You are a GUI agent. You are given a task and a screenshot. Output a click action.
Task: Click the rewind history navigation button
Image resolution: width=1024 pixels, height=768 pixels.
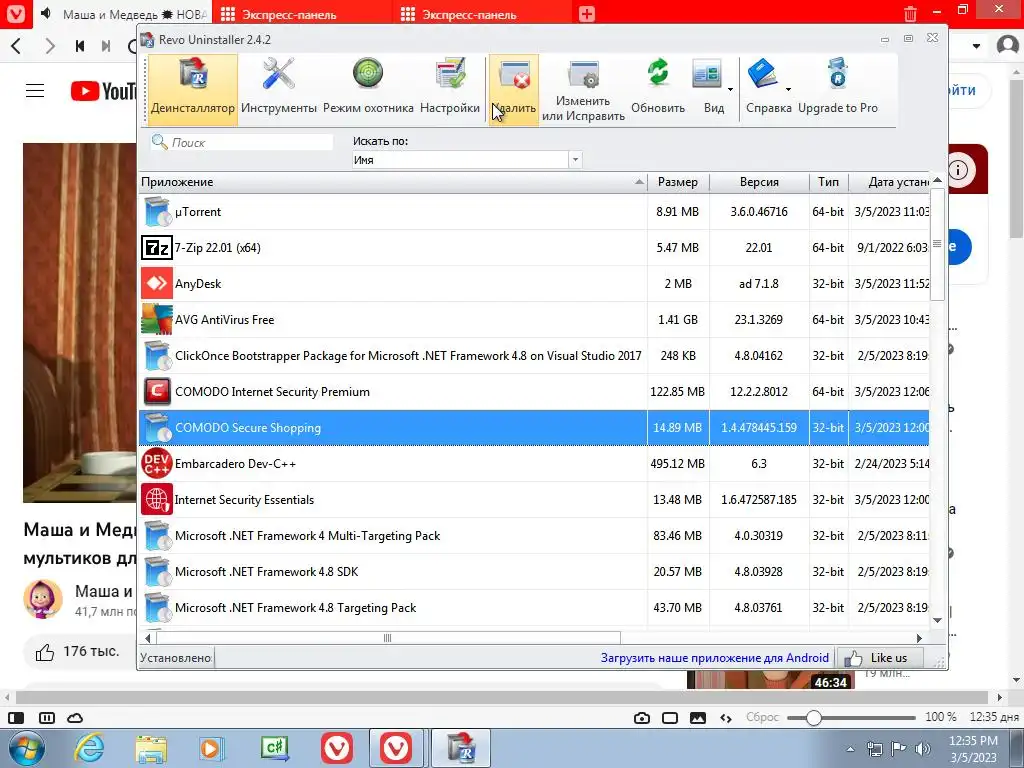[x=80, y=46]
